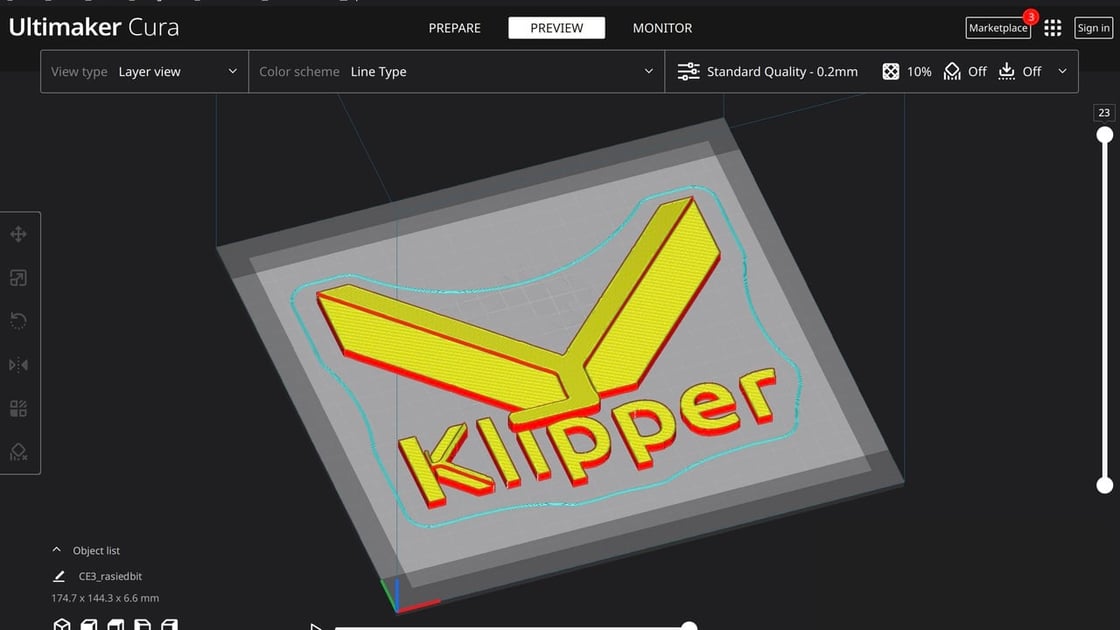Switch to the PREPARE tab

(454, 27)
